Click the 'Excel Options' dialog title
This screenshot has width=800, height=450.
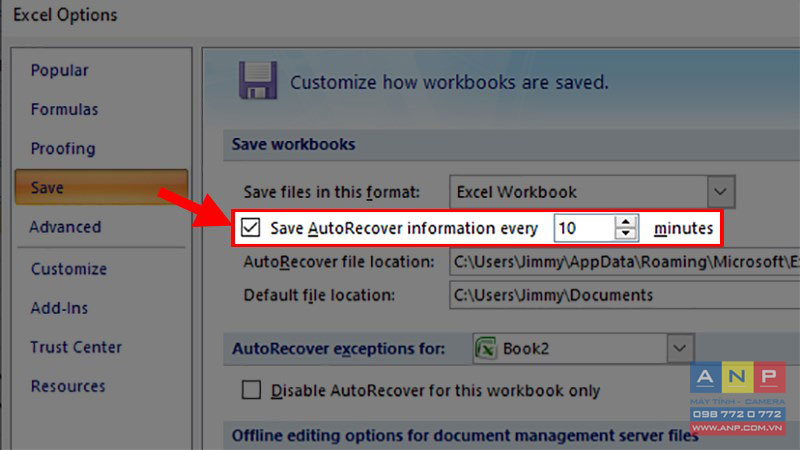coord(65,15)
